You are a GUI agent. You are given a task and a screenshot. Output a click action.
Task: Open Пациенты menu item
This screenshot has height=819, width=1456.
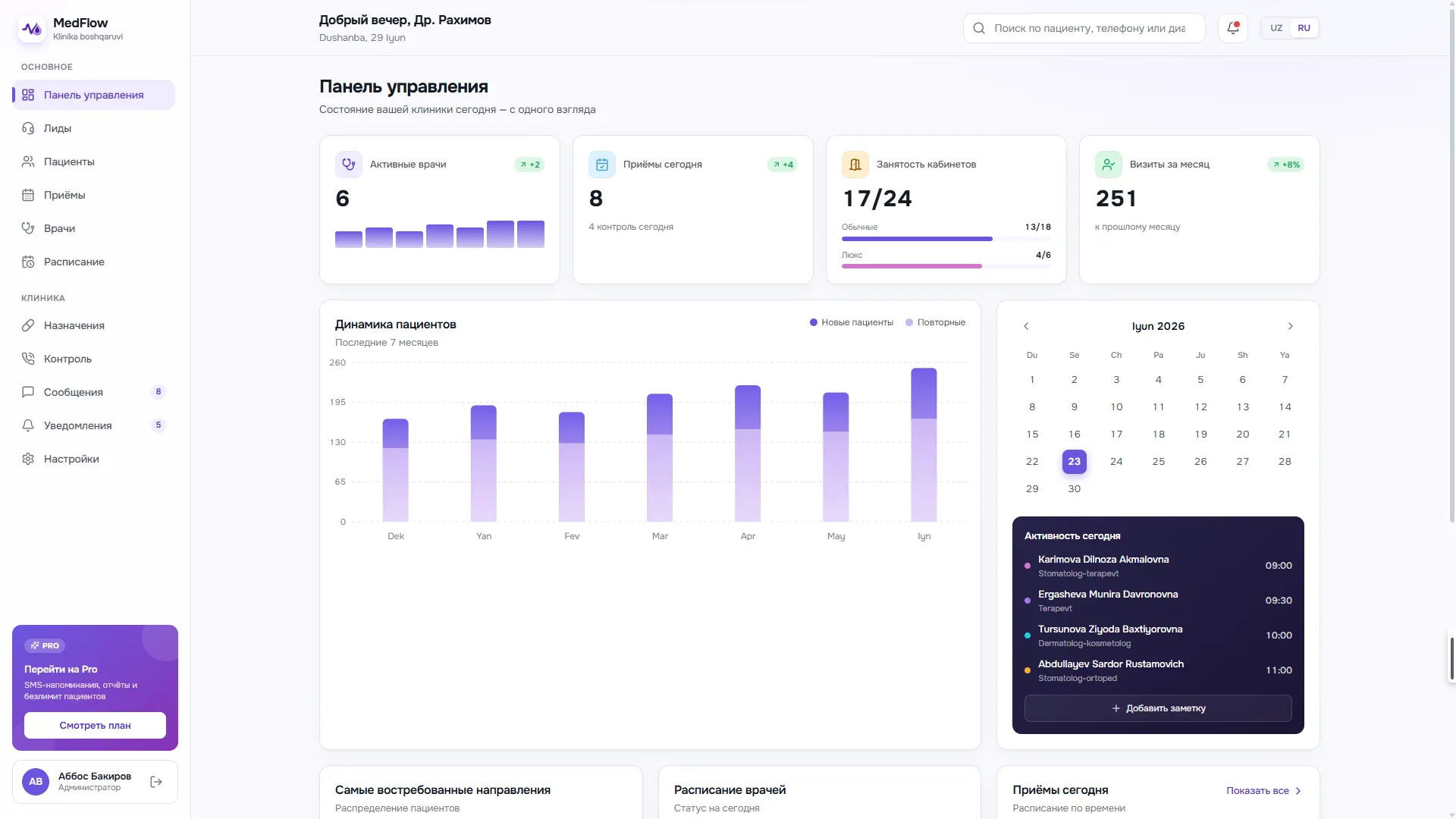94,162
